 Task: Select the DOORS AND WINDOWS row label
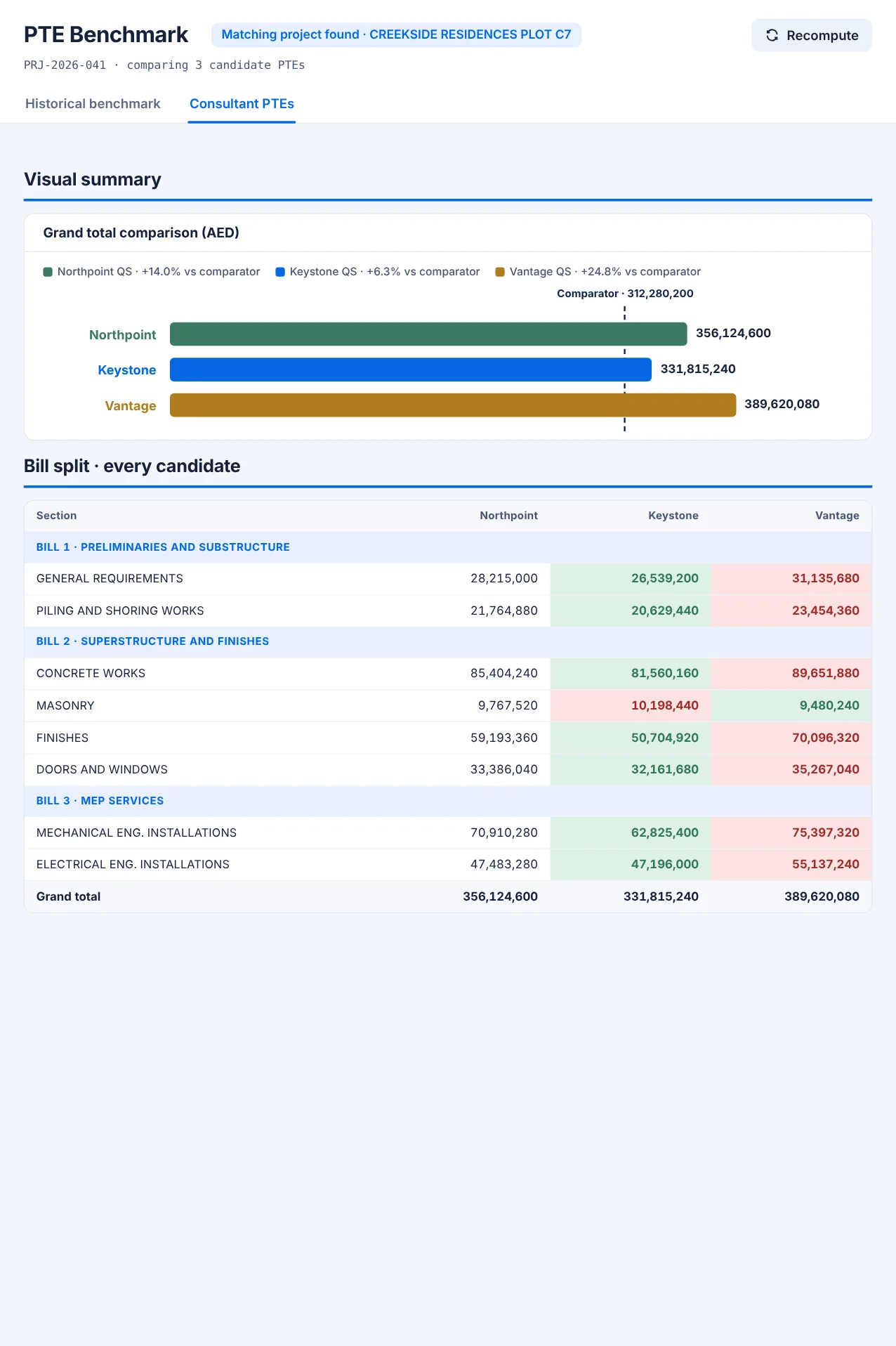pyautogui.click(x=102, y=770)
